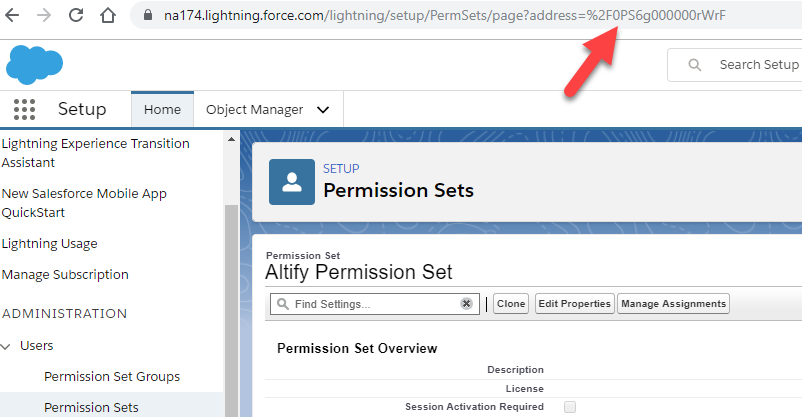Click the browser forward arrow
The height and width of the screenshot is (417, 802).
44,16
